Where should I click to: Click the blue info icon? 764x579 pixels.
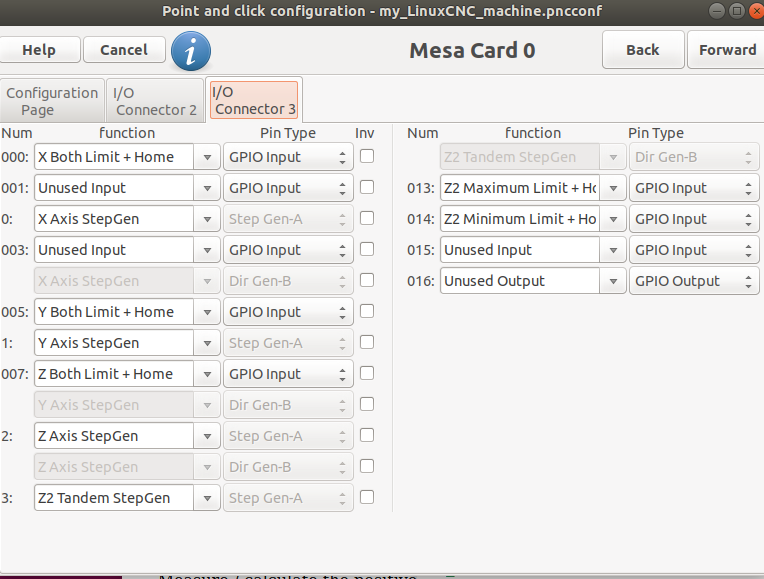click(x=191, y=51)
